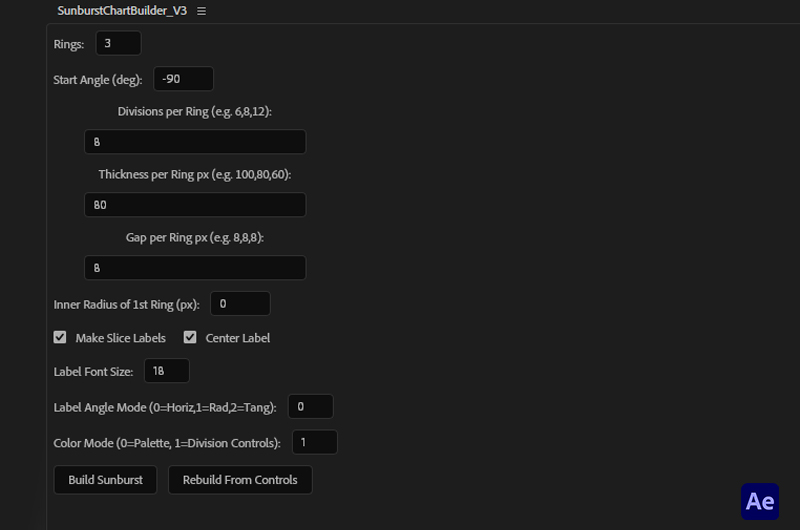Click the Start Angle (deg) label text
Image resolution: width=800 pixels, height=530 pixels.
(x=98, y=79)
